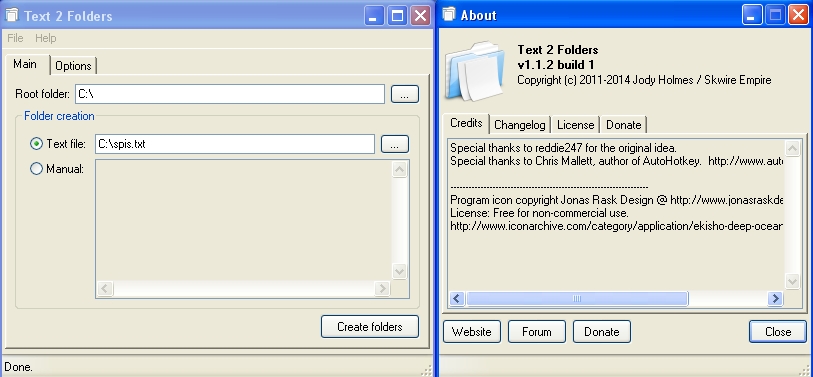This screenshot has width=813, height=377.
Task: Close the Text 2 Folders window
Action: [420, 16]
